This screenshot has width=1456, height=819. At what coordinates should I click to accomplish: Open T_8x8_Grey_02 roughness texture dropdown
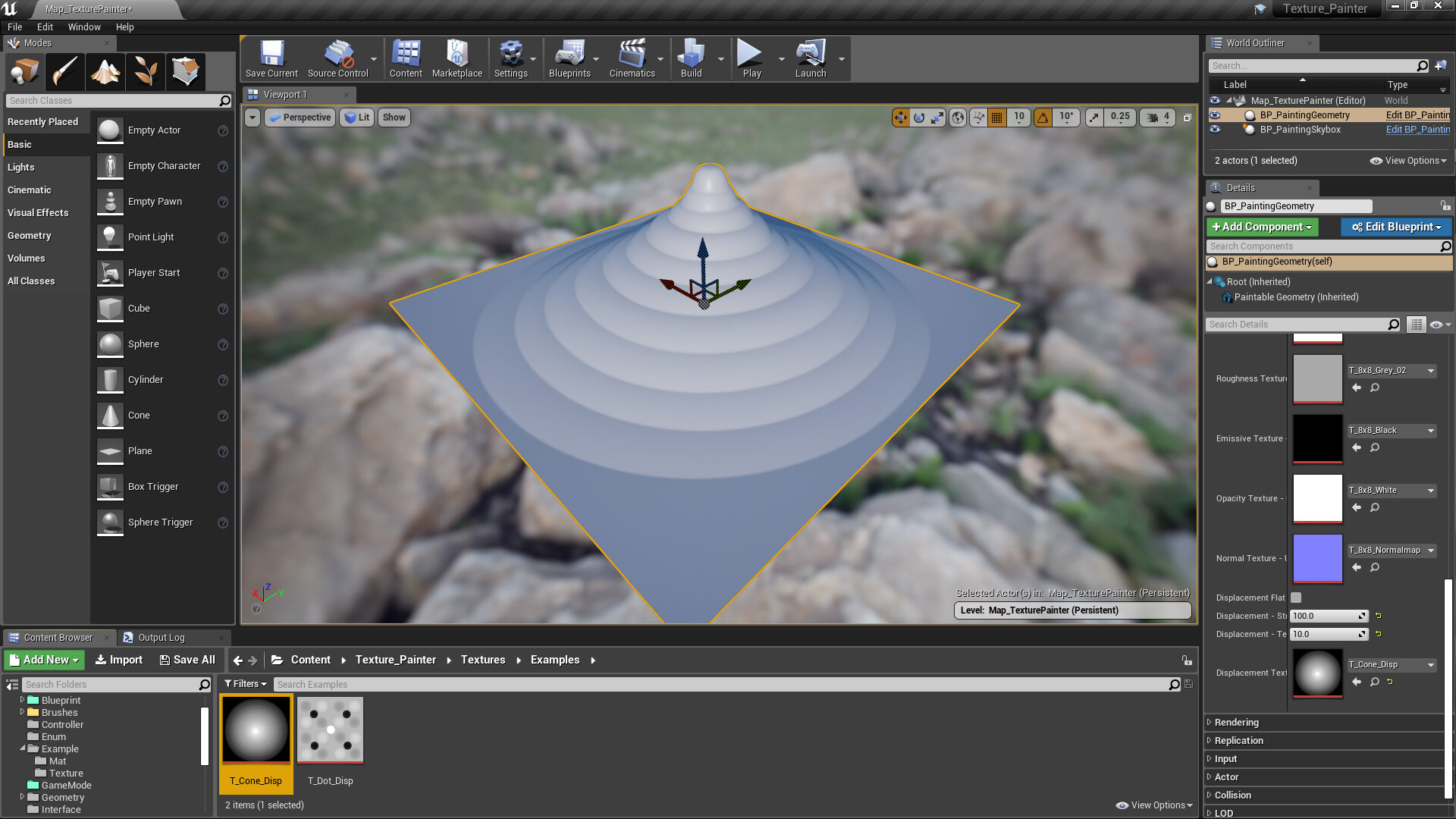[x=1392, y=371]
